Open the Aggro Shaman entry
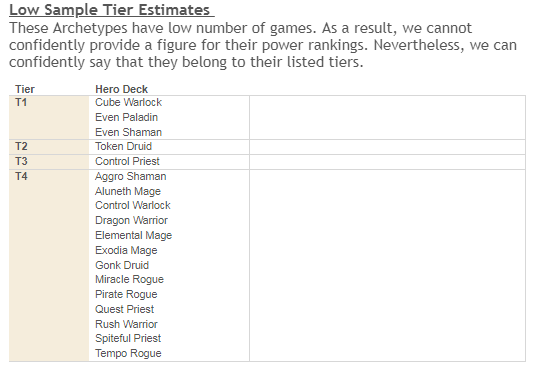The width and height of the screenshot is (547, 368). pos(130,177)
